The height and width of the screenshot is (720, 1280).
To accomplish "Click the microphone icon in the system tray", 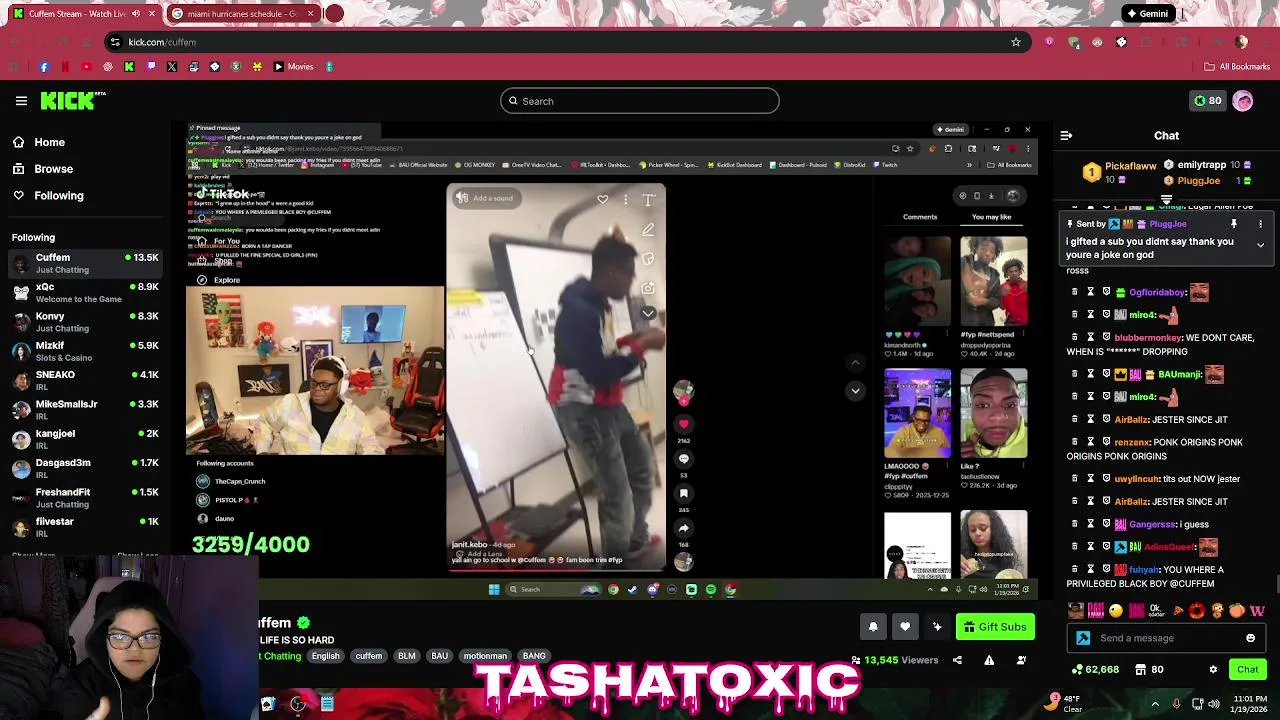I will coord(1177,704).
